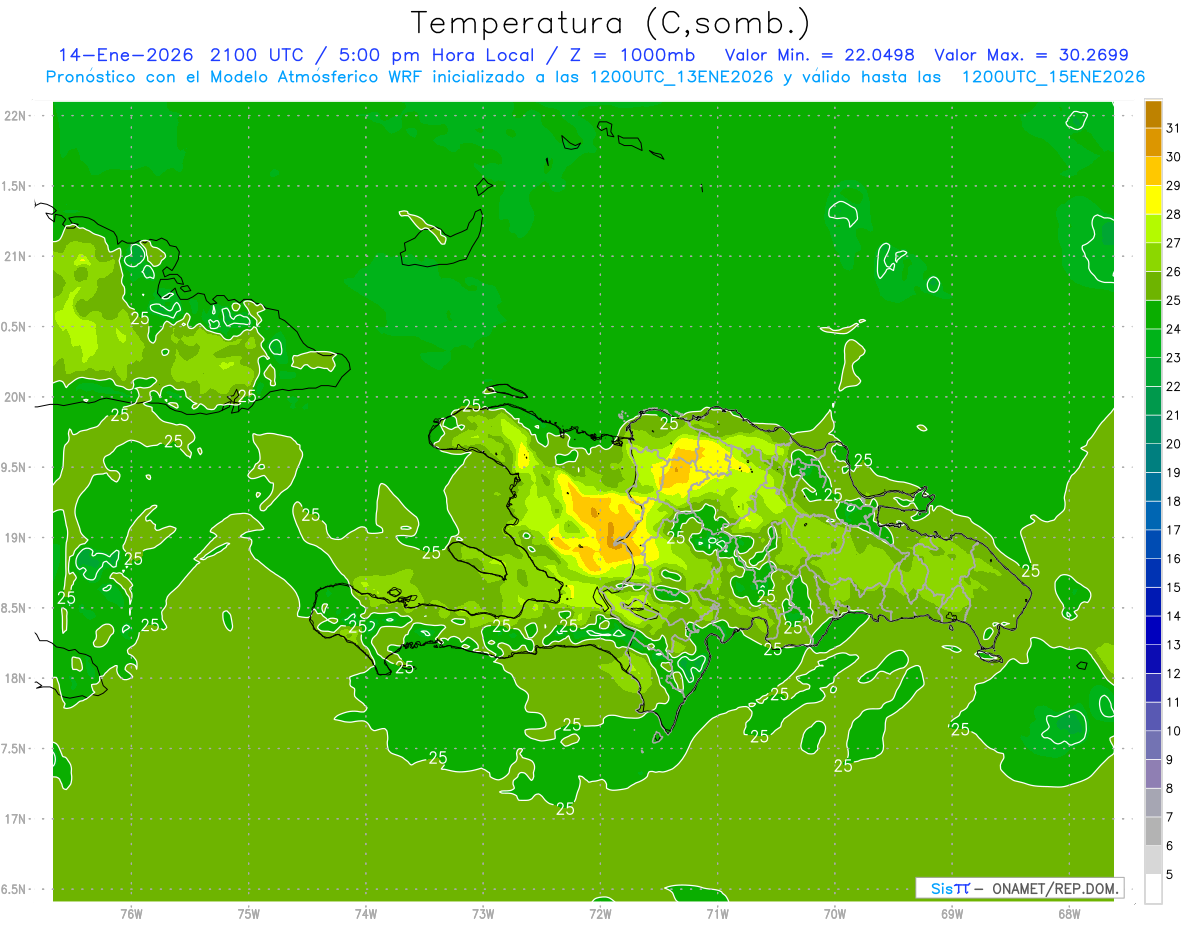Click the '70W' longitude label
The height and width of the screenshot is (927, 1200).
pyautogui.click(x=835, y=913)
